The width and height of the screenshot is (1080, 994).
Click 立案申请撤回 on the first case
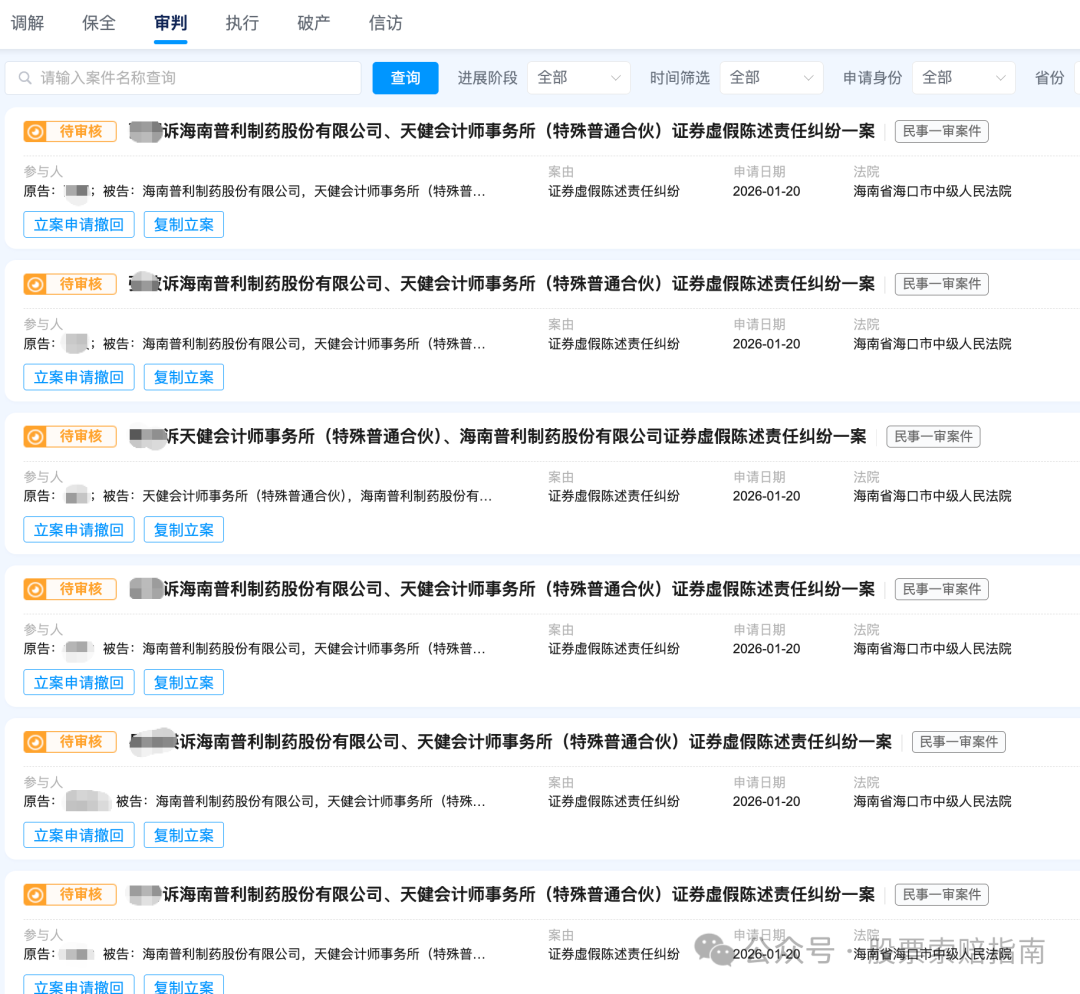click(x=78, y=224)
